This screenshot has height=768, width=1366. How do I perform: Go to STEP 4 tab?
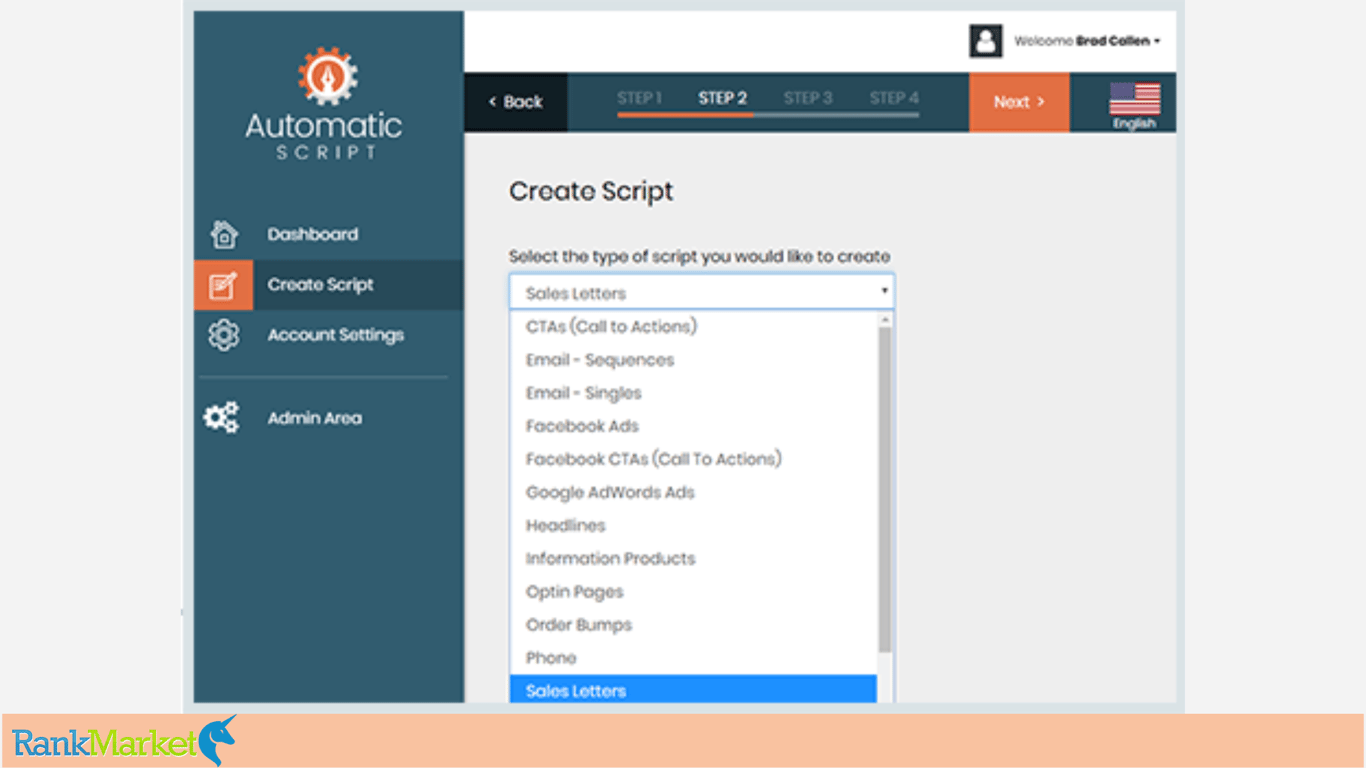(894, 98)
